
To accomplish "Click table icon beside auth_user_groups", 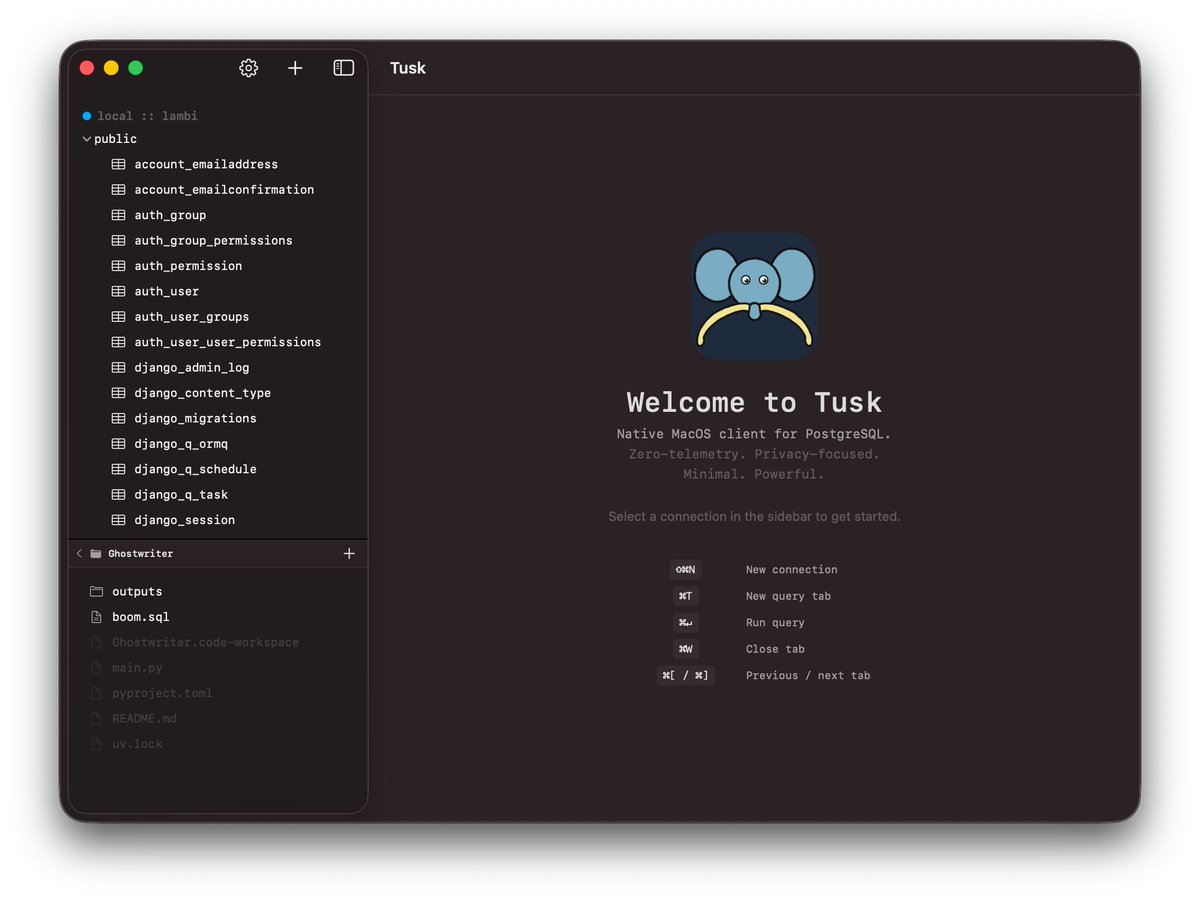I will pos(118,317).
